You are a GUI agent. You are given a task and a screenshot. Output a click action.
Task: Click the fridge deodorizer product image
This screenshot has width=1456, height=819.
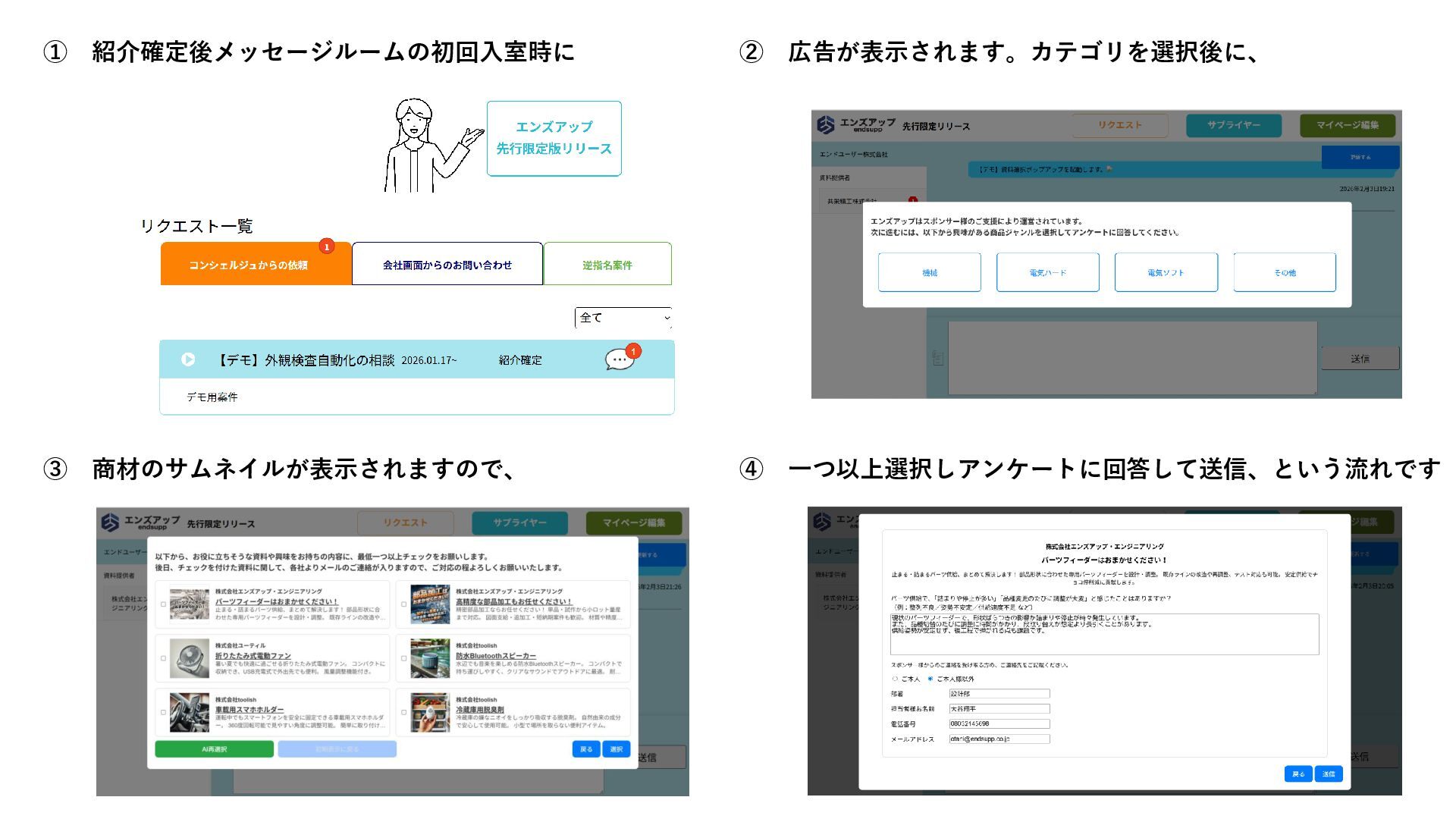click(x=430, y=712)
